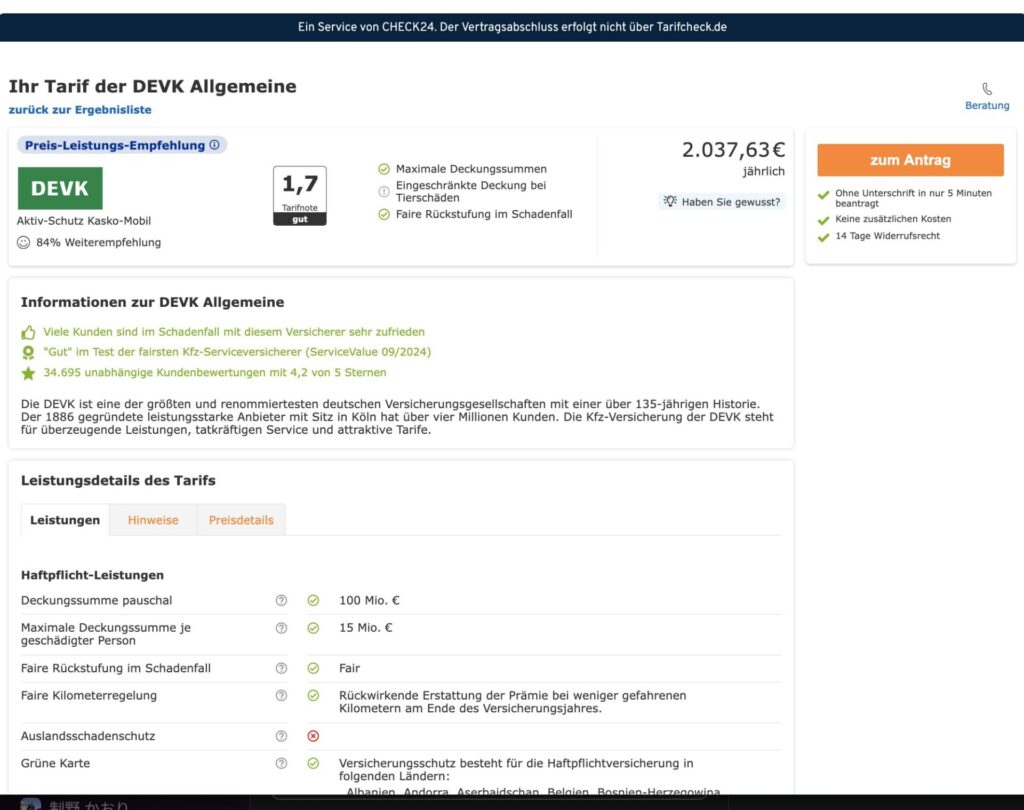Open help icon for Deckungssumme pauschal
The width and height of the screenshot is (1024, 810).
point(281,600)
